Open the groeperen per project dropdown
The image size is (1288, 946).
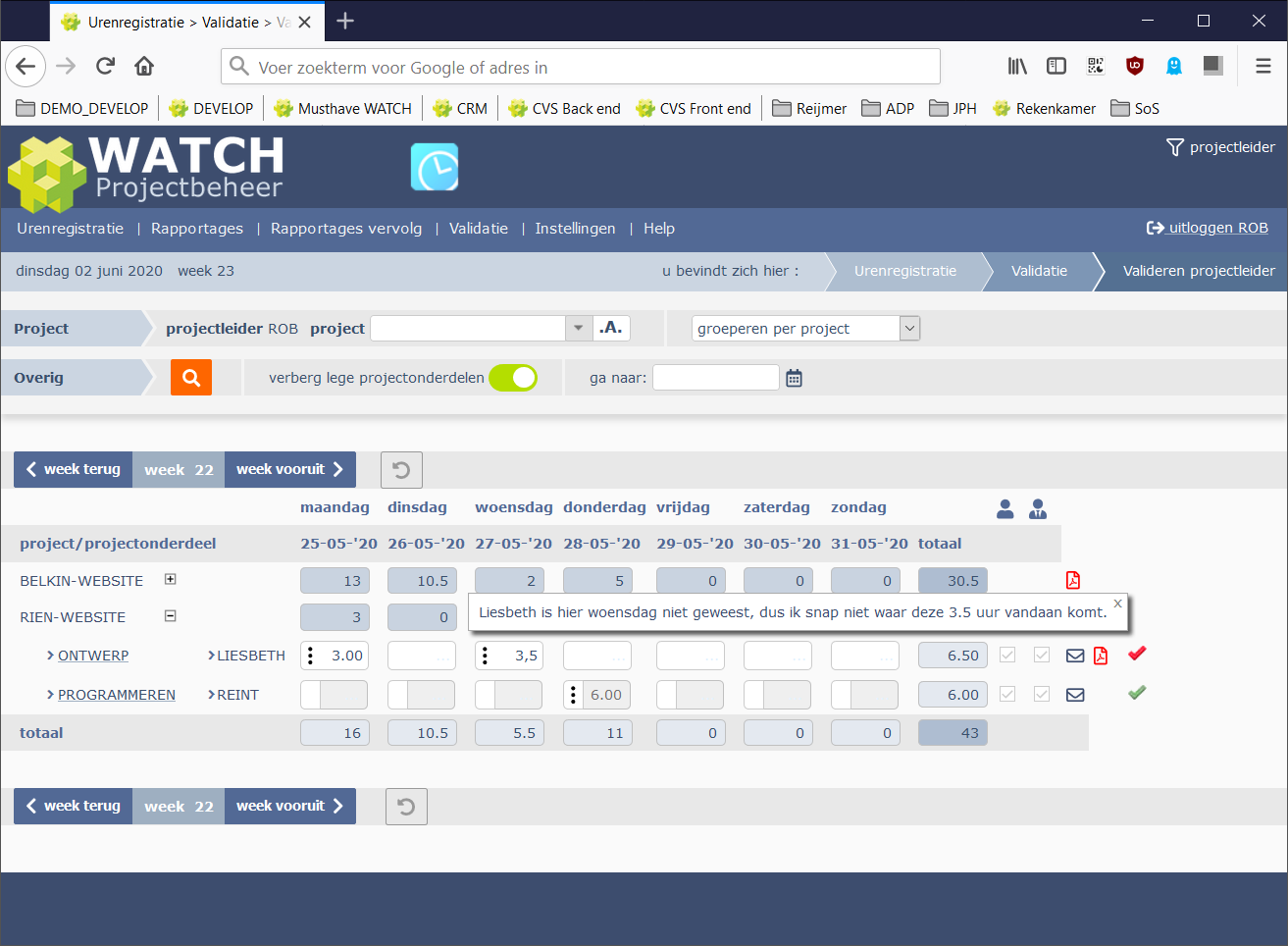[x=804, y=329]
